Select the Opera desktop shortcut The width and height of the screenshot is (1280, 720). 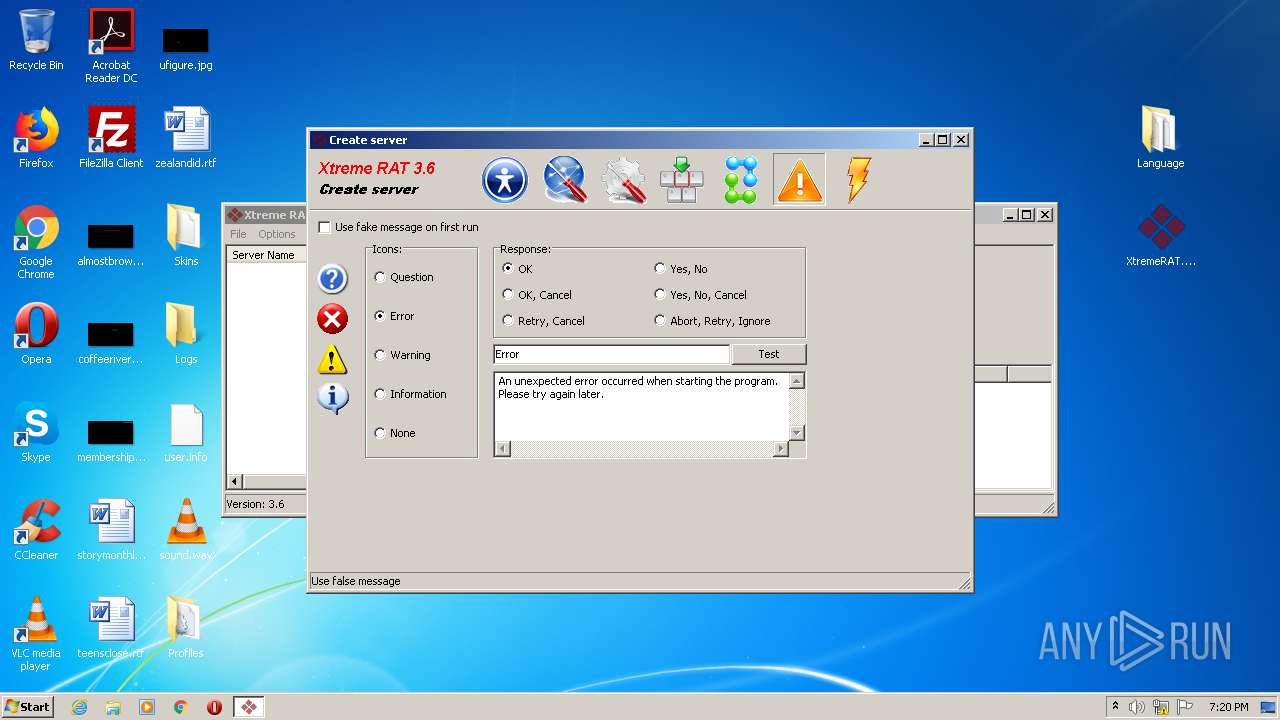[36, 334]
